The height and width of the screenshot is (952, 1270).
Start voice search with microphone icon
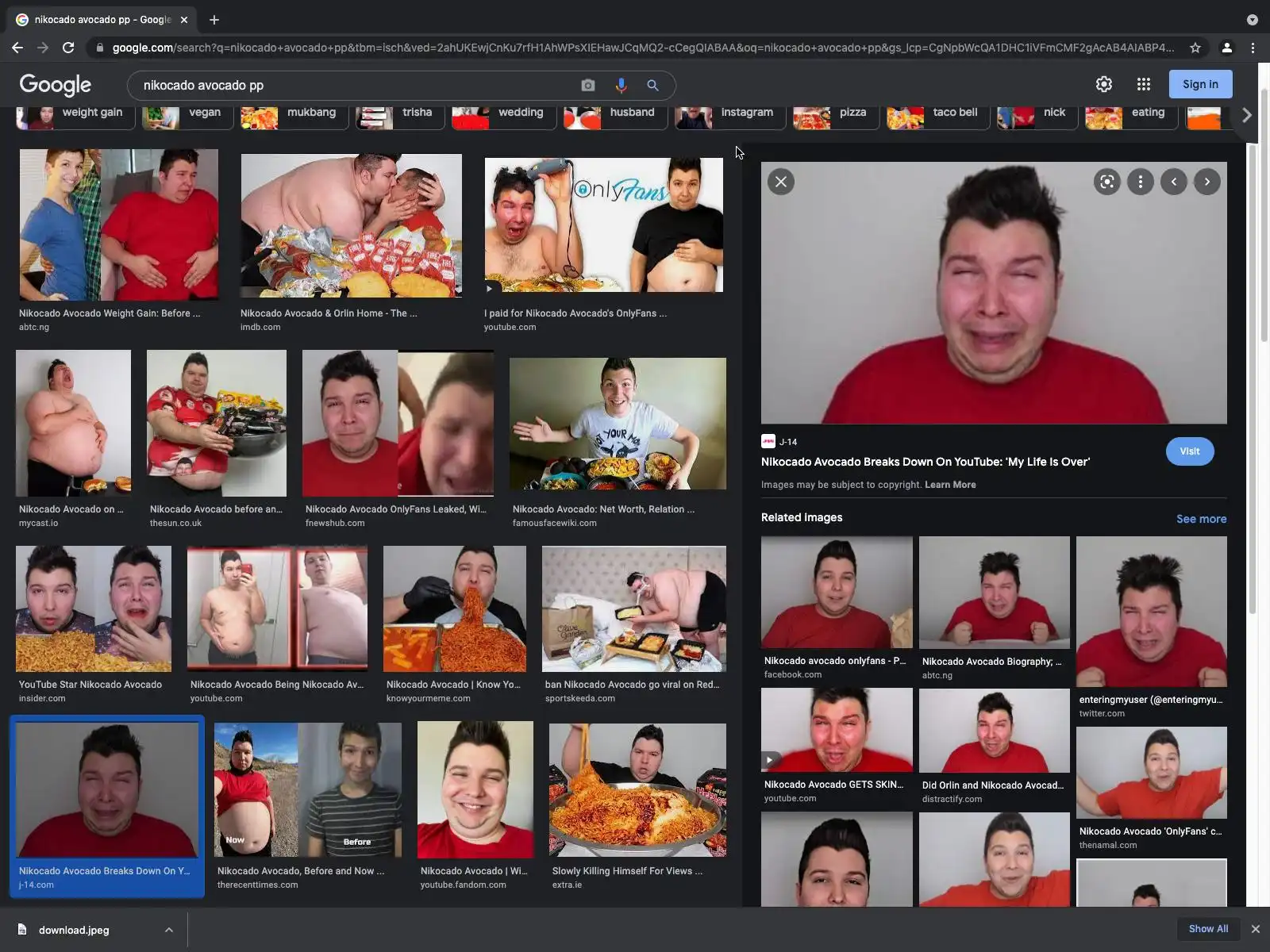tap(621, 85)
